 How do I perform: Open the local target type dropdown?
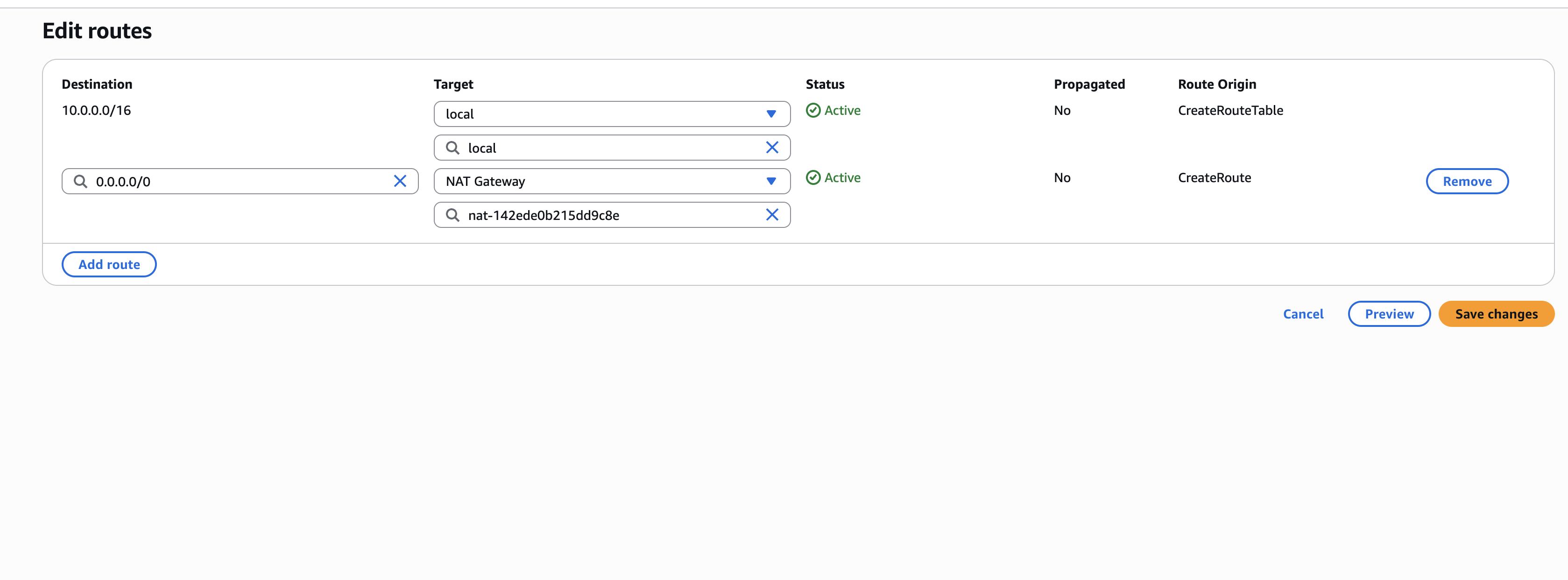point(612,114)
